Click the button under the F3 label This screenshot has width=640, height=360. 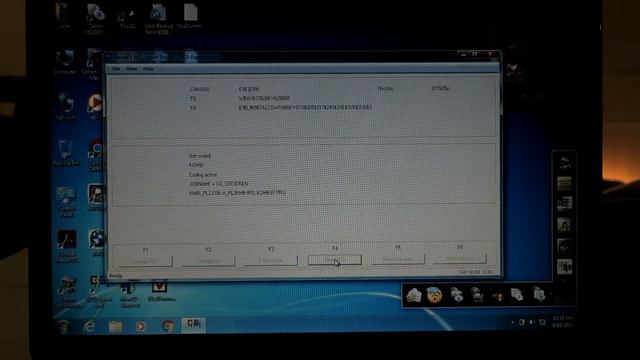(271, 260)
